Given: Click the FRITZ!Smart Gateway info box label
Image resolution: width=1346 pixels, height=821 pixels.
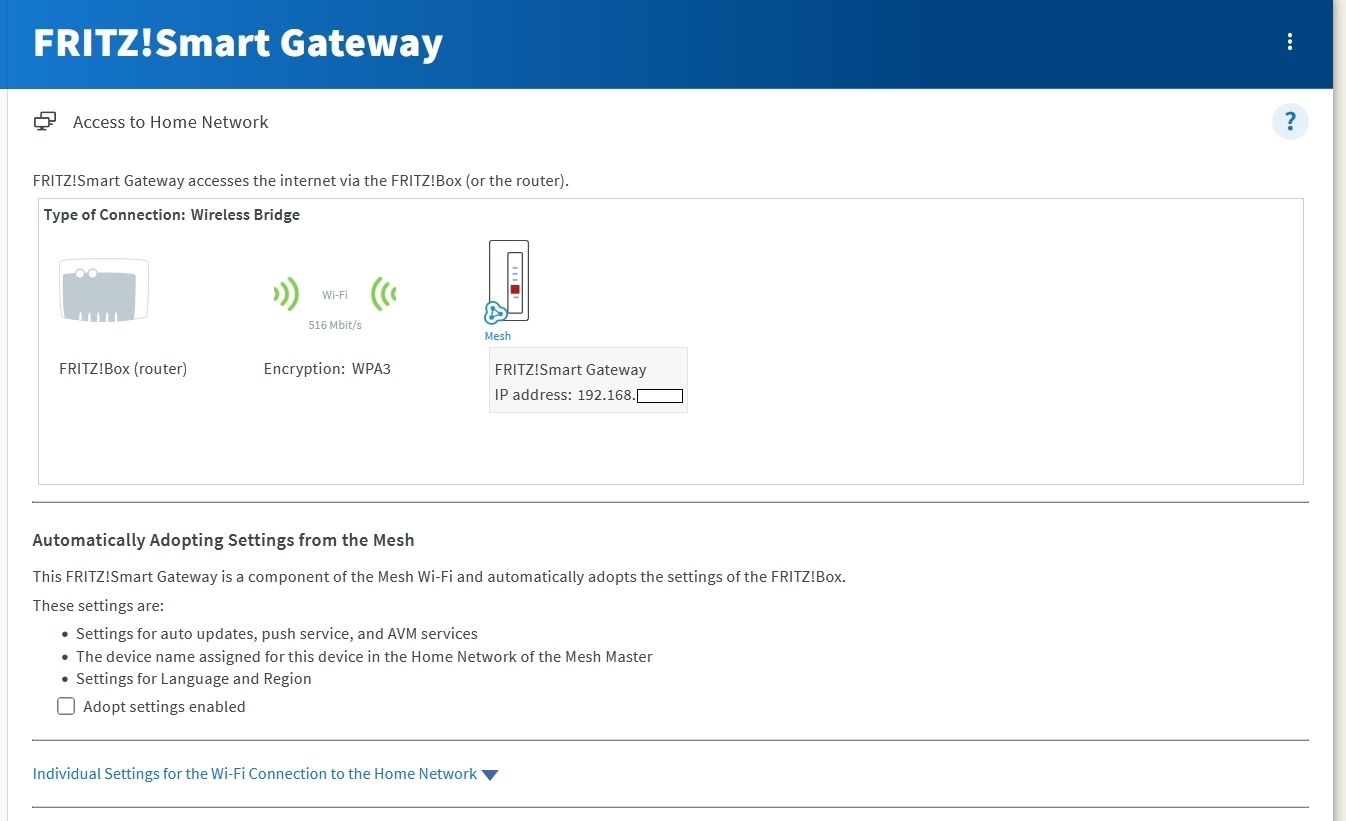Looking at the screenshot, I should click(570, 370).
